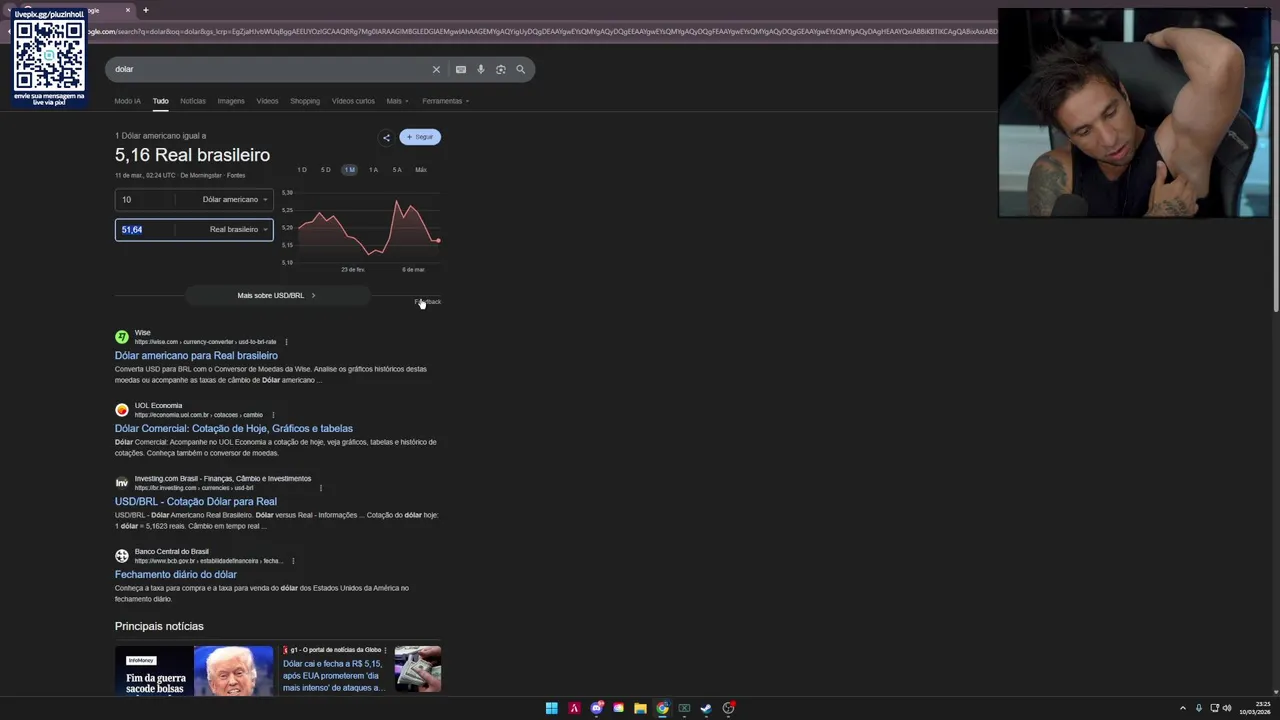Open the g1 news money photo thumbnail

[417, 669]
